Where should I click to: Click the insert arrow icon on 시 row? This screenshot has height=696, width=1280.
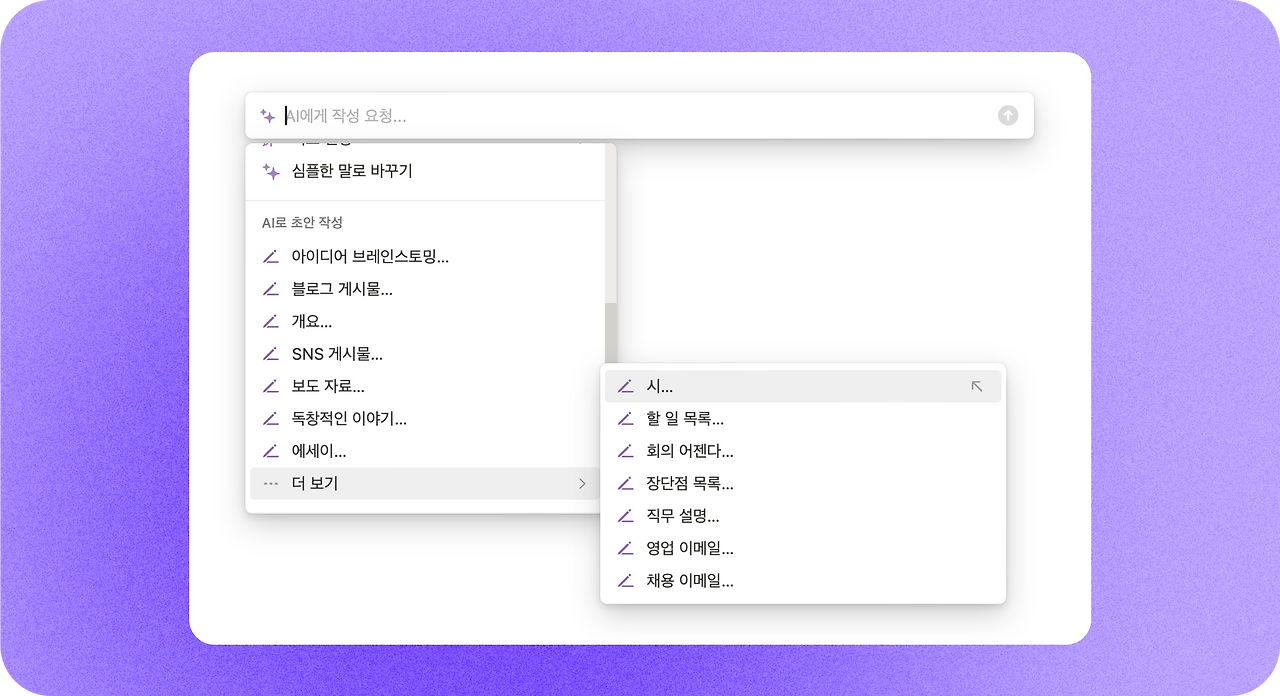click(x=977, y=386)
